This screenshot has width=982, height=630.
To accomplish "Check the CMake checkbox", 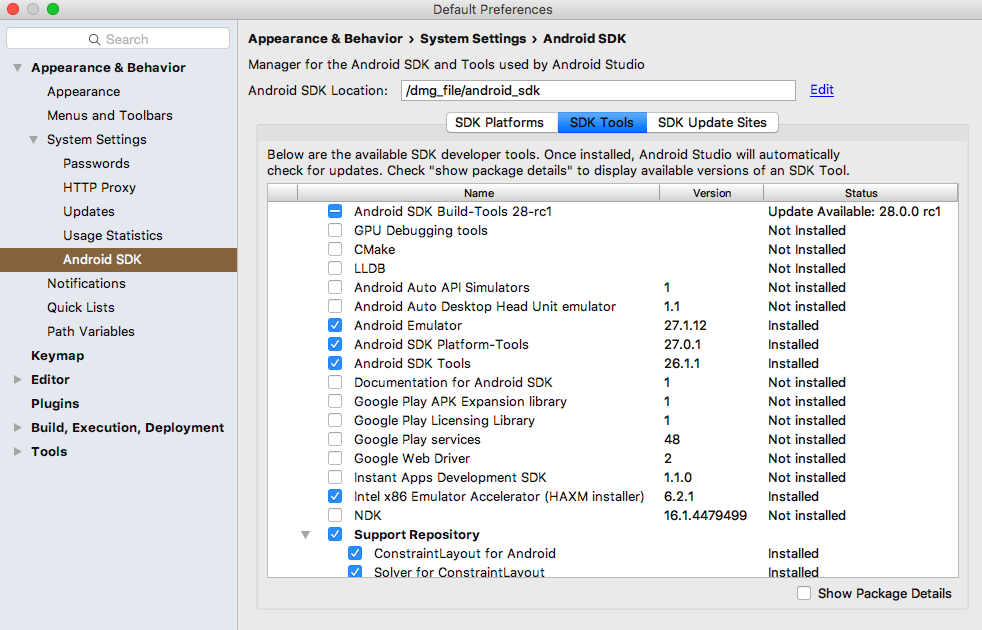I will (335, 249).
